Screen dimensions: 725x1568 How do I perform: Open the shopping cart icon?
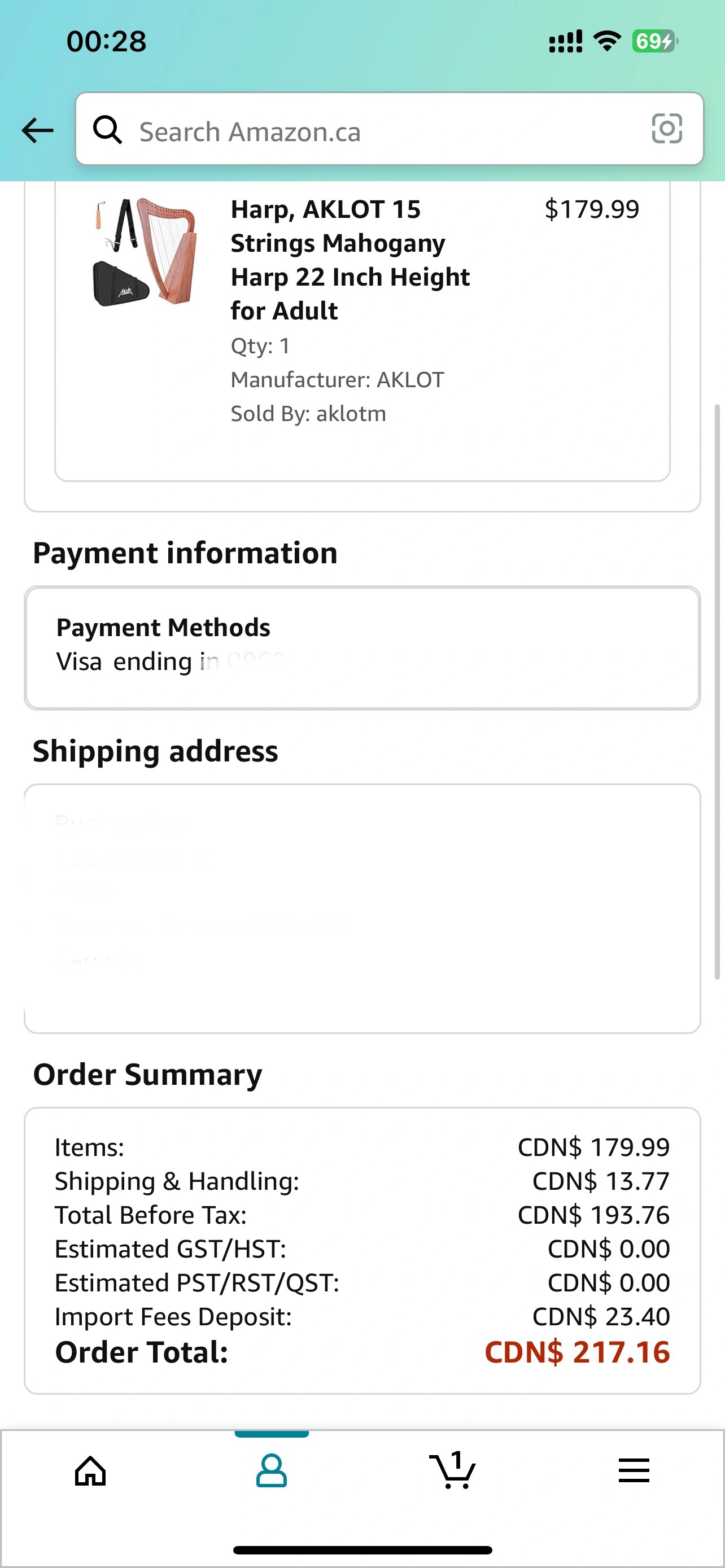[452, 1470]
